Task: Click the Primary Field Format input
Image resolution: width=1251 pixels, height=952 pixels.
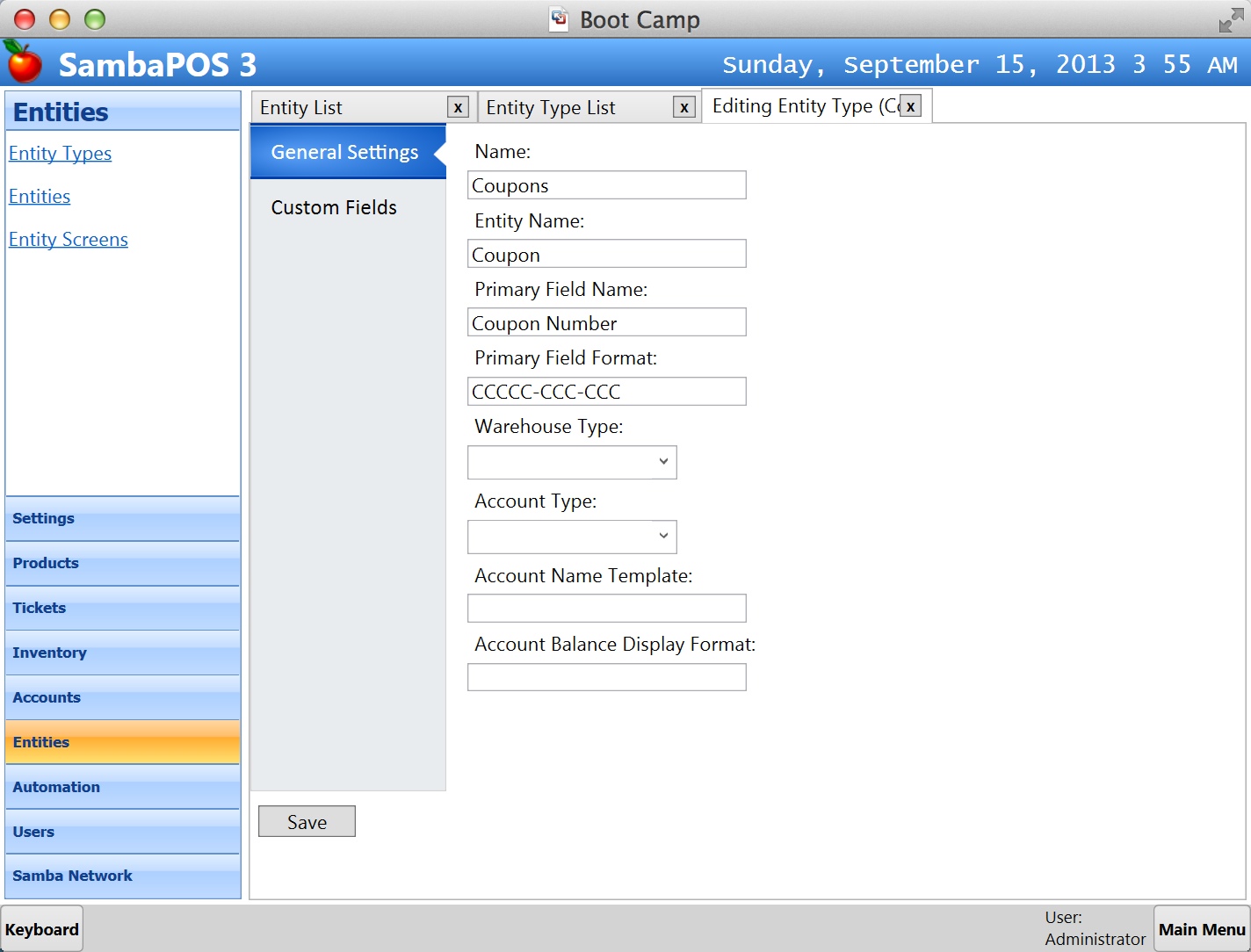Action: tap(606, 392)
